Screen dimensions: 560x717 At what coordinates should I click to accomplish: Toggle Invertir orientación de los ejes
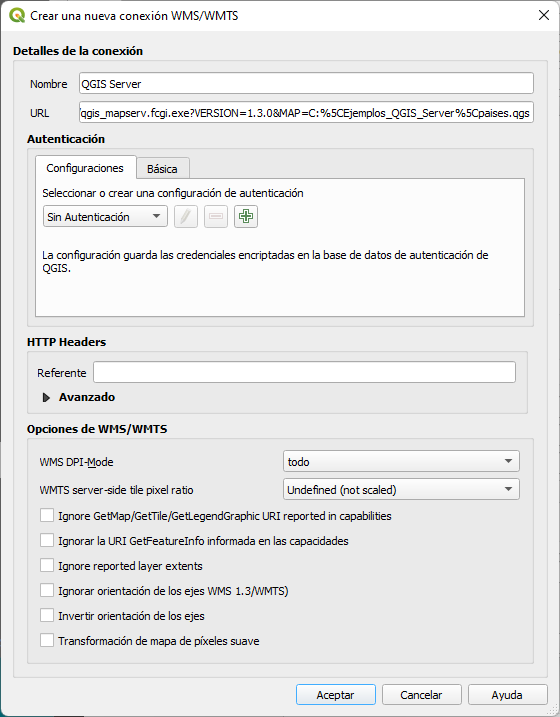coord(47,615)
